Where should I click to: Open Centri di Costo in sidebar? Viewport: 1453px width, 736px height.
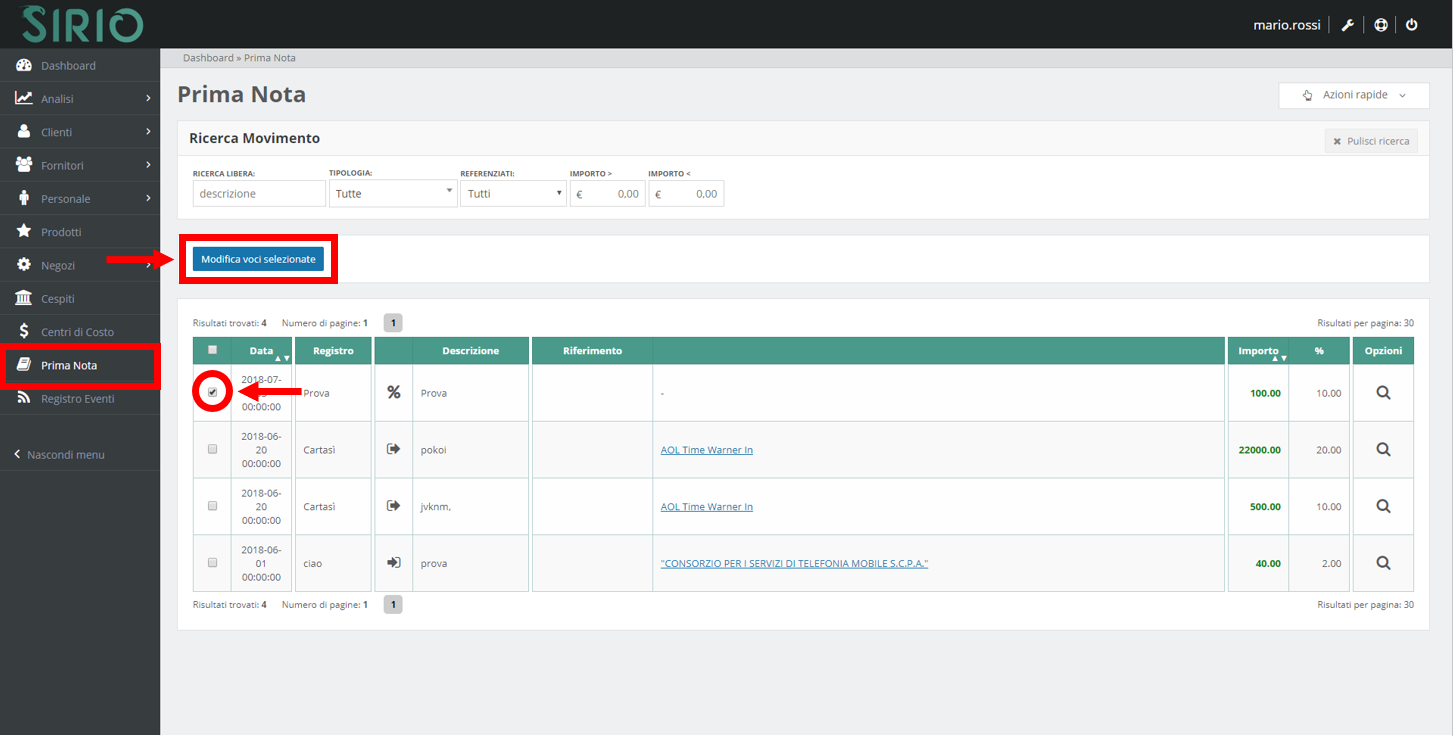77,332
